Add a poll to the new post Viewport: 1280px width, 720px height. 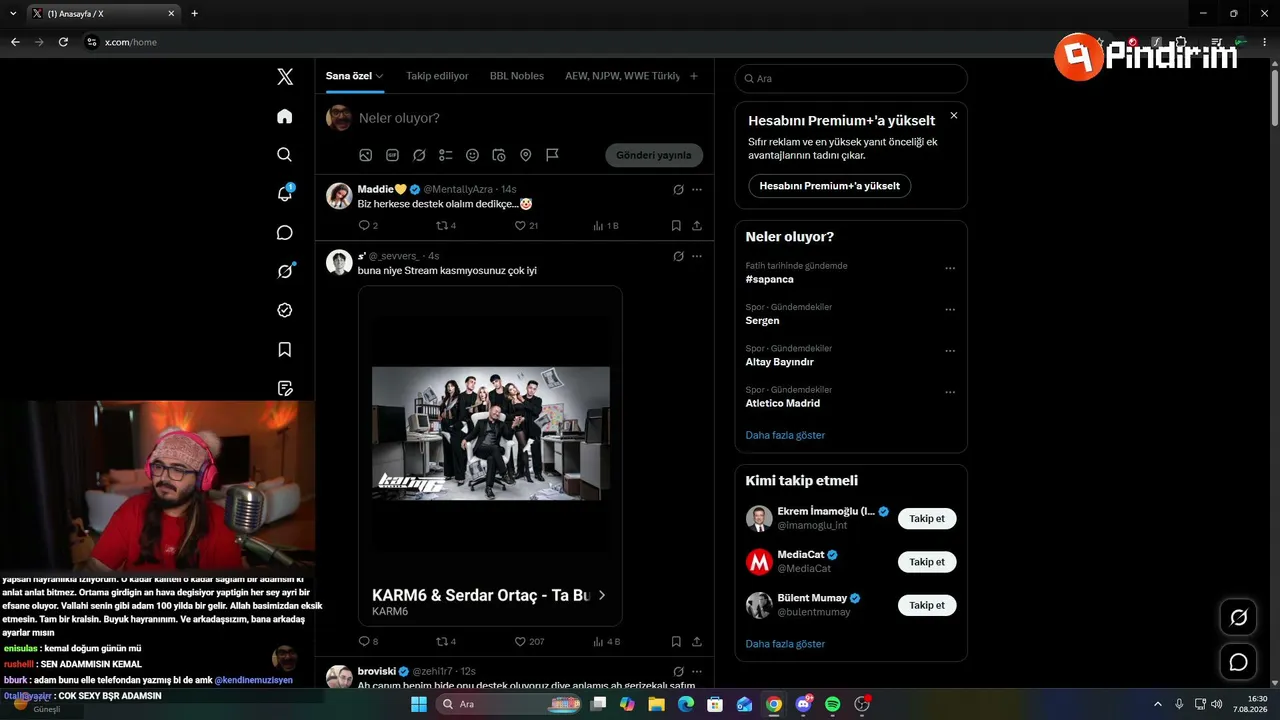tap(446, 155)
